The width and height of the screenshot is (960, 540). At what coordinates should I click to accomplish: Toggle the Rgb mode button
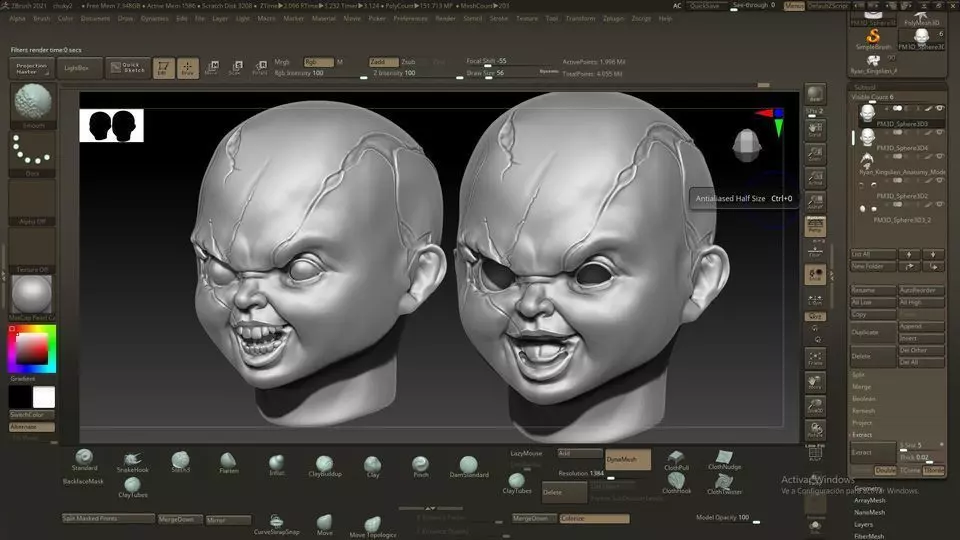pos(318,62)
